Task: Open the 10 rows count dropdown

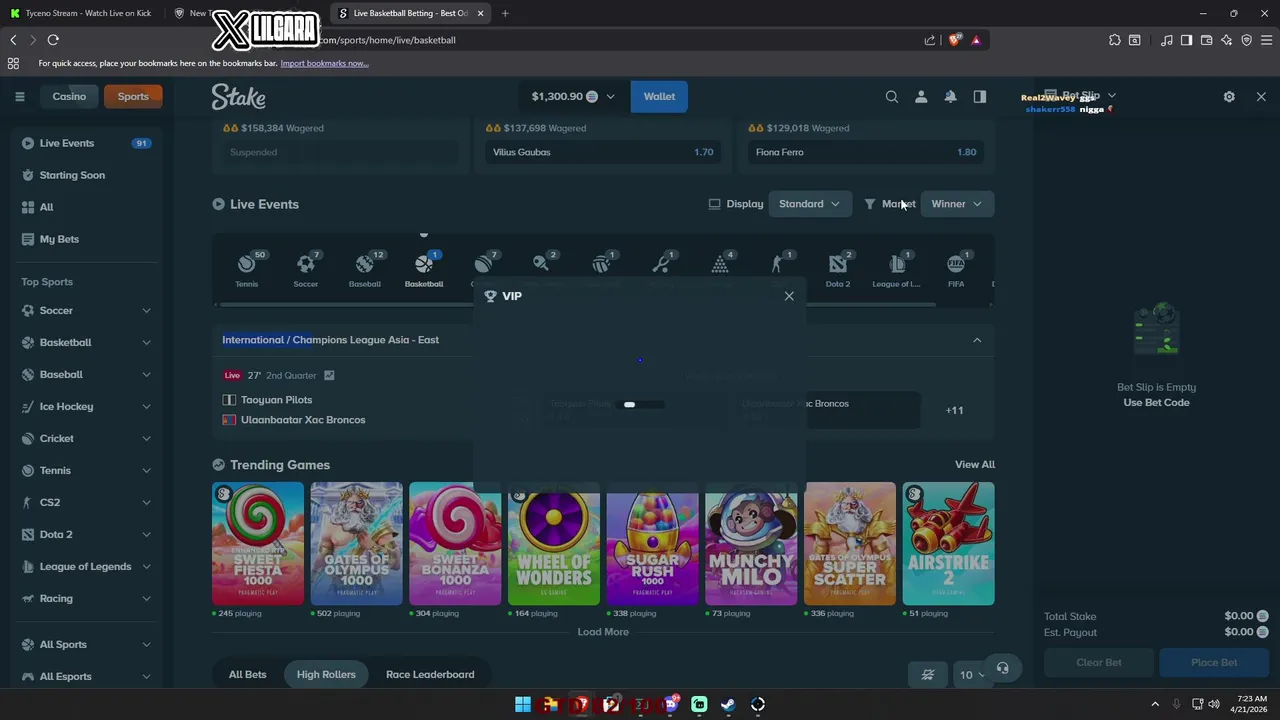Action: pyautogui.click(x=971, y=675)
